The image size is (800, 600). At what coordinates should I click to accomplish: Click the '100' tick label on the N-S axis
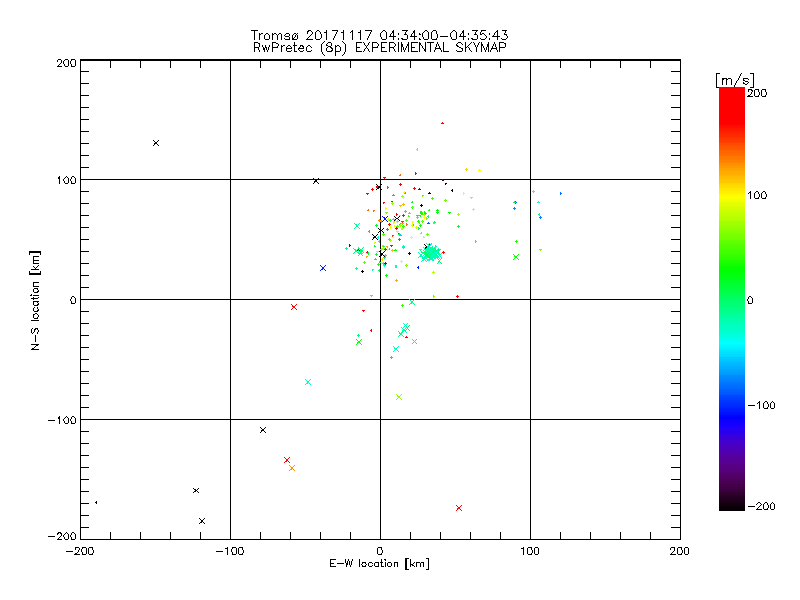[x=66, y=180]
